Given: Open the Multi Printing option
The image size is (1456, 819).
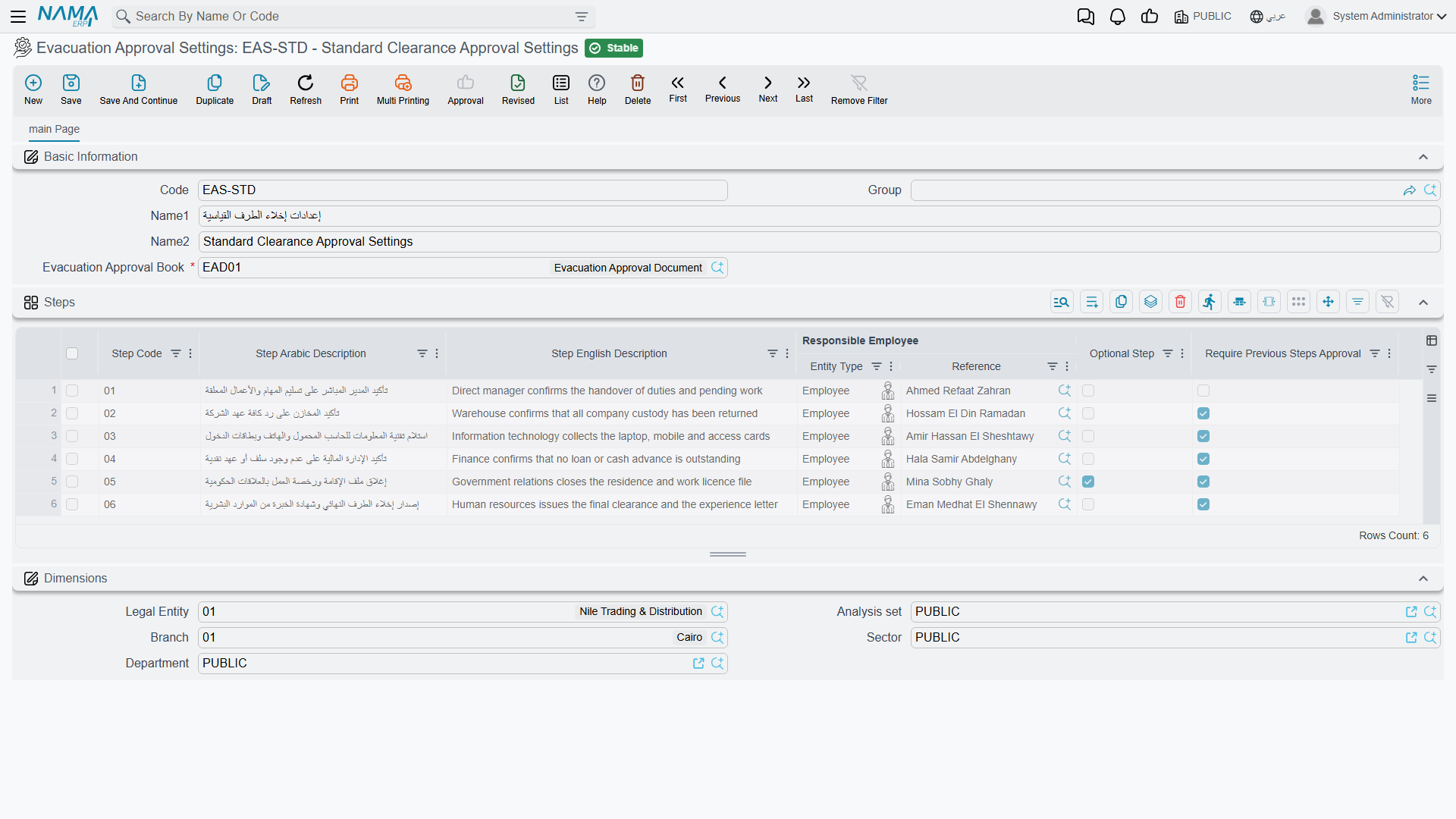Looking at the screenshot, I should coord(403,89).
